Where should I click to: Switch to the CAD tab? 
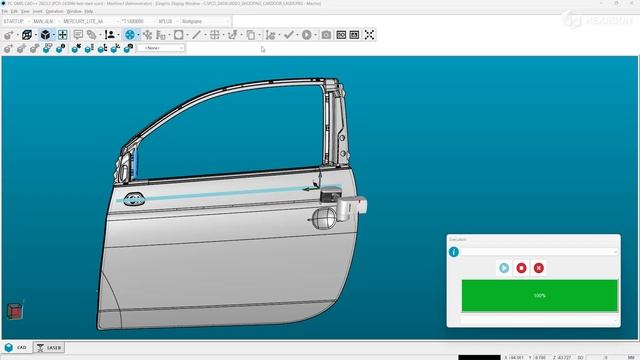[16, 348]
